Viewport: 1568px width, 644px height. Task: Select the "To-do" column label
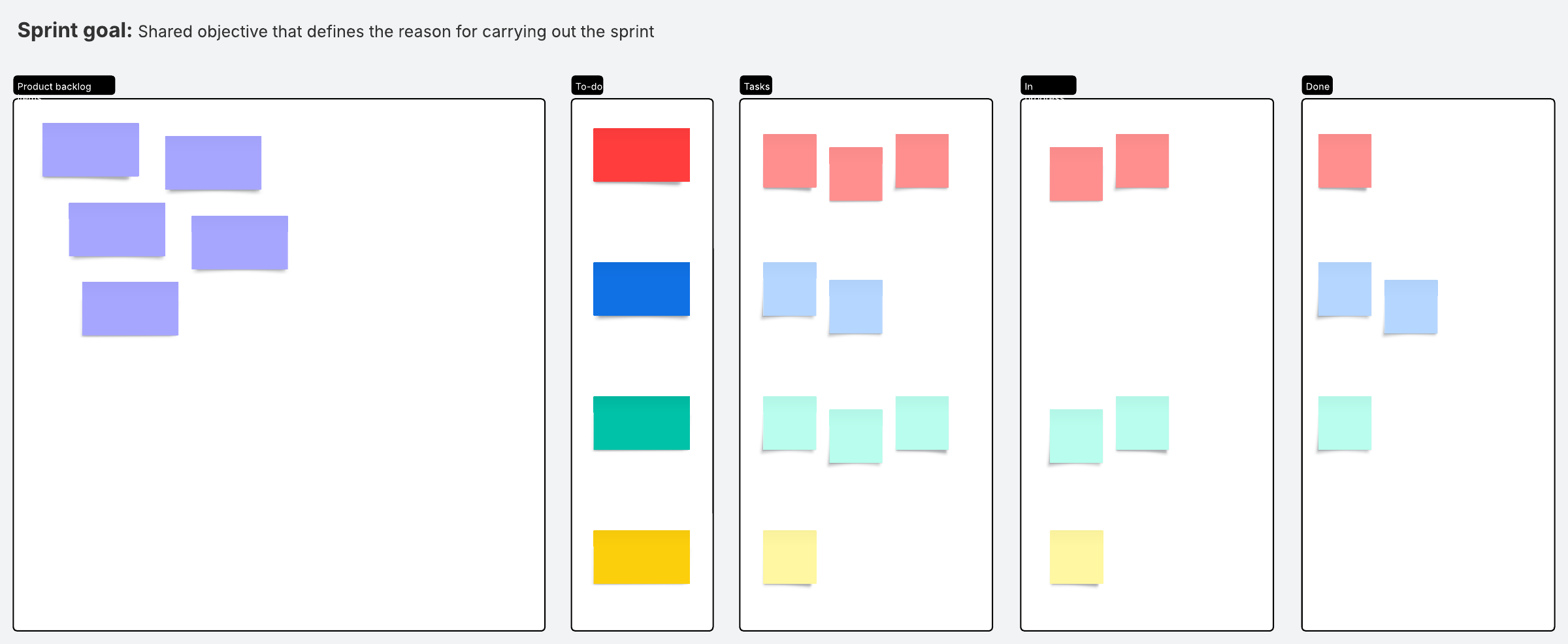tap(588, 86)
